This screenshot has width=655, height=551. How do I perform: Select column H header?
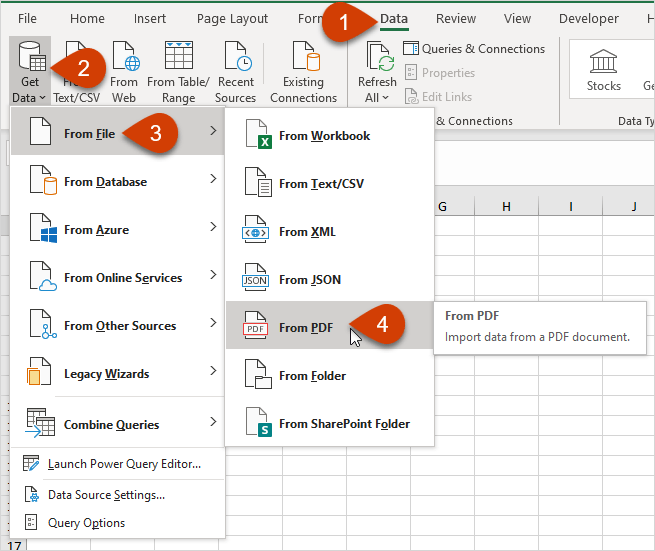point(506,207)
